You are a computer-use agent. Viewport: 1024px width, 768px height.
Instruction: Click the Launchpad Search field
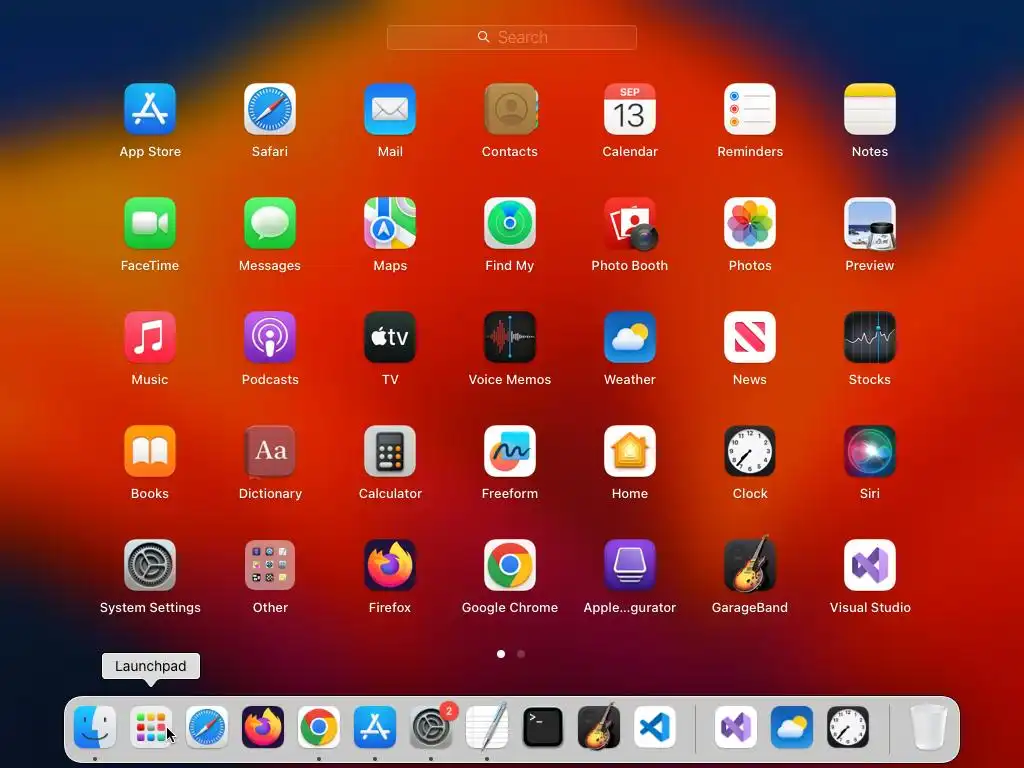pos(511,37)
